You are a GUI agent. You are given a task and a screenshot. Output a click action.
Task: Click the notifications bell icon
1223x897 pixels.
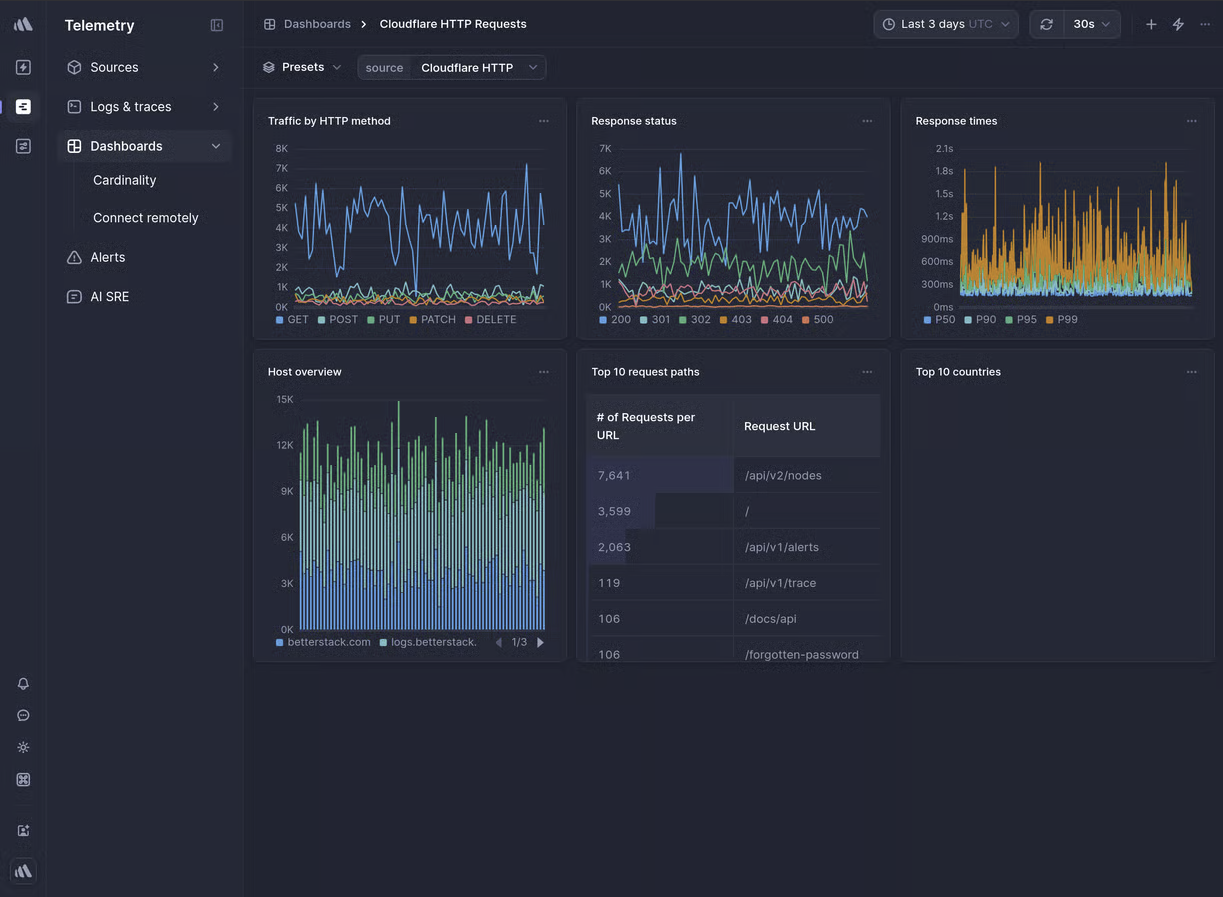pos(22,684)
